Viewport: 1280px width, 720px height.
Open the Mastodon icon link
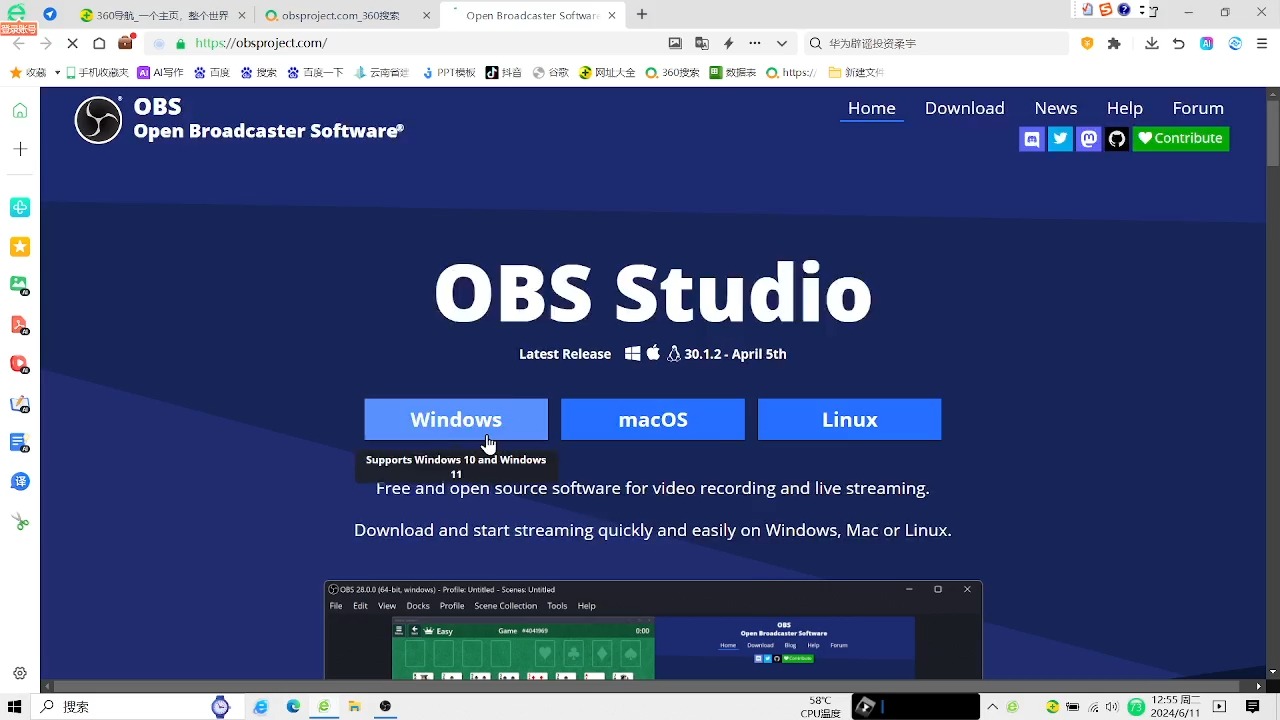coord(1089,139)
